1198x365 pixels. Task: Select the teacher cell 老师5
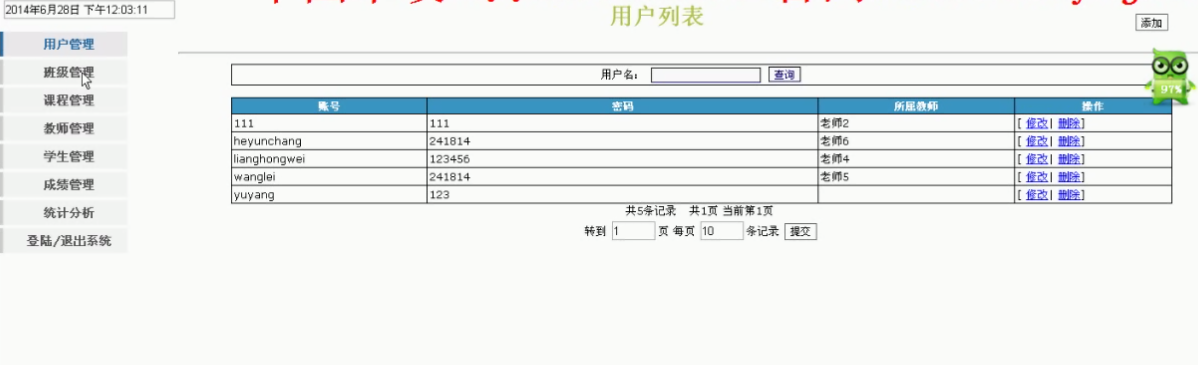pos(916,176)
